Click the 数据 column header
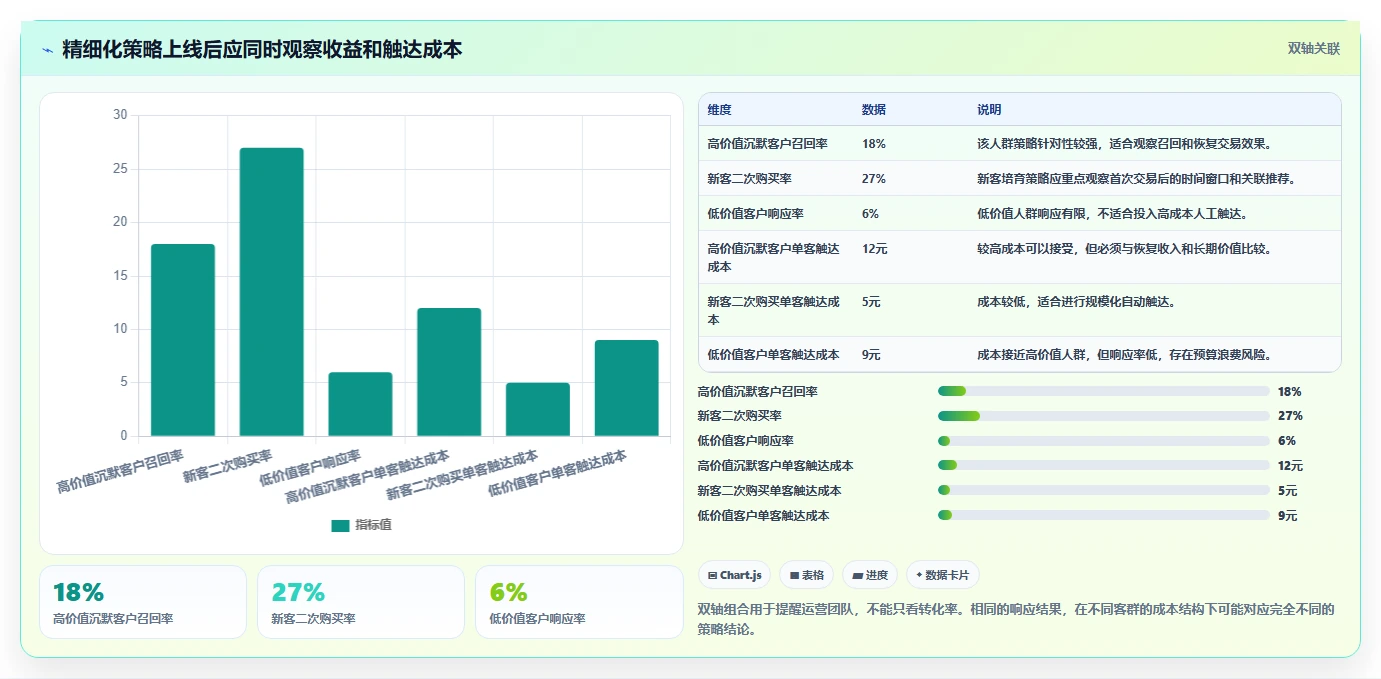The width and height of the screenshot is (1381, 679). 873,110
